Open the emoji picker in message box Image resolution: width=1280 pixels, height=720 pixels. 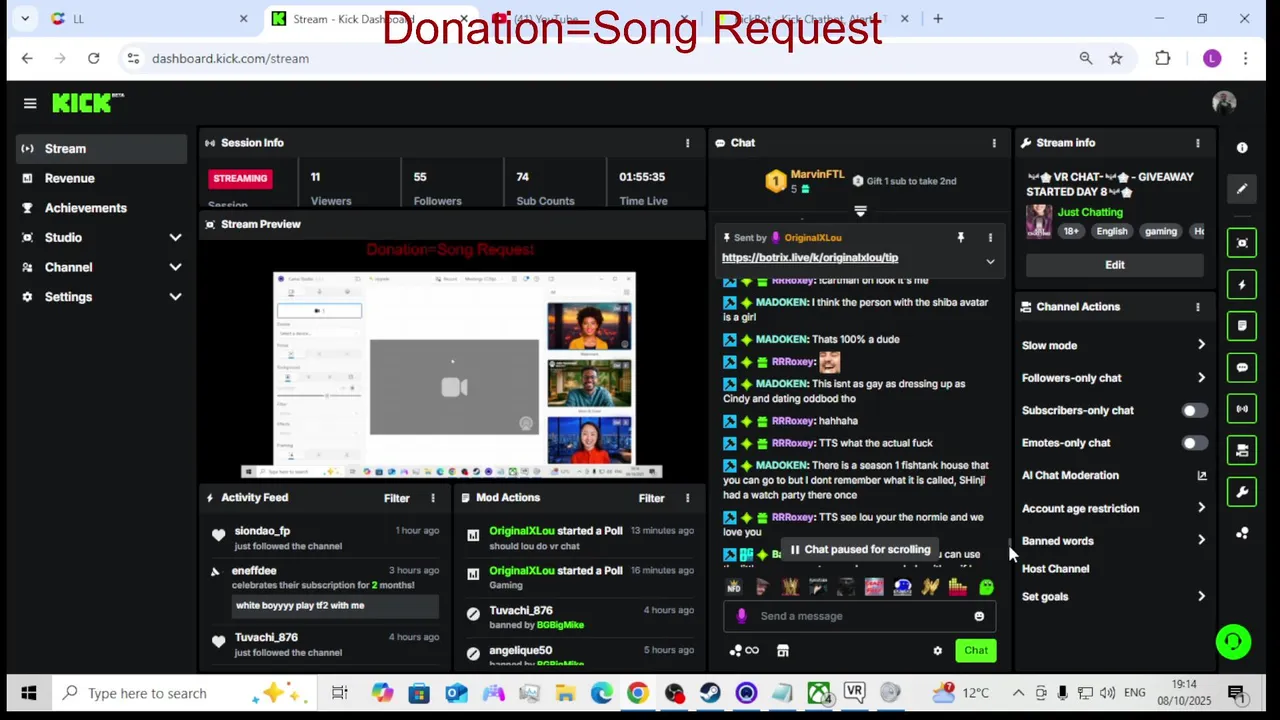[x=979, y=616]
